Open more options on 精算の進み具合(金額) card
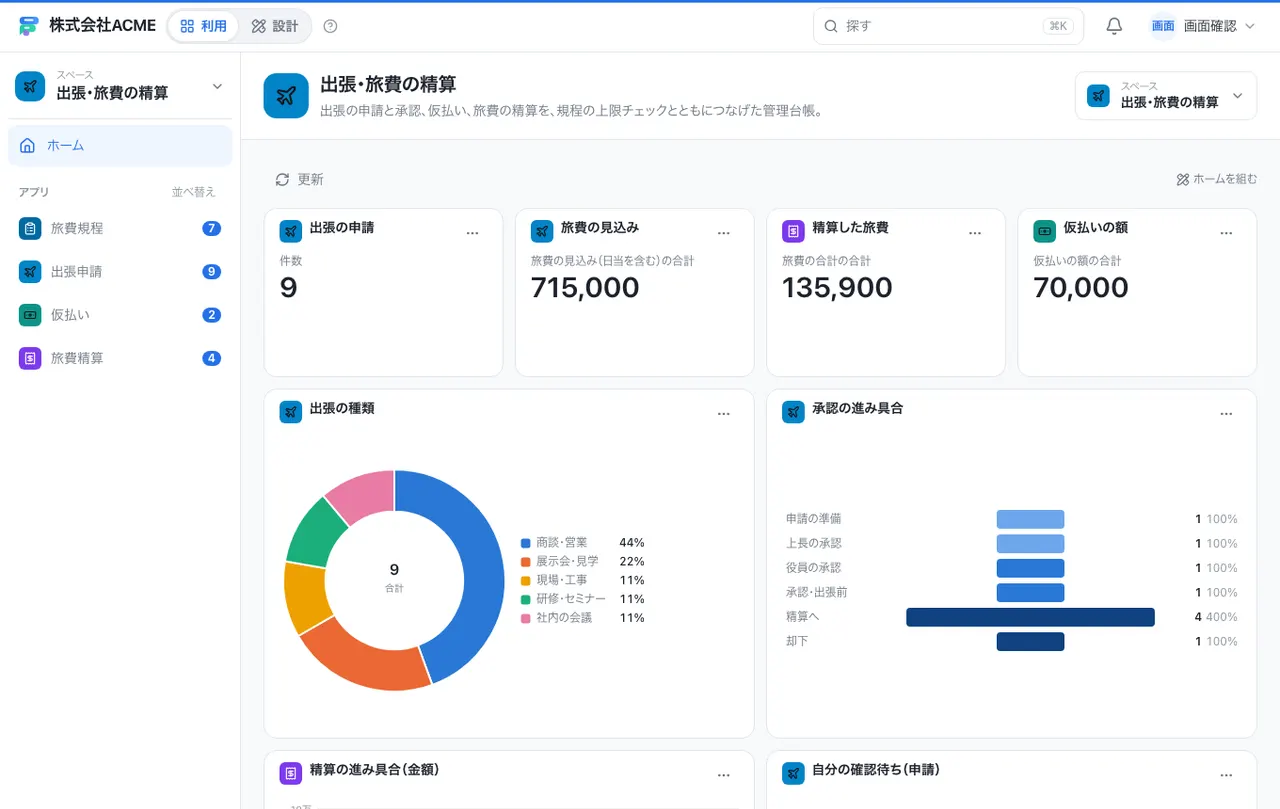The height and width of the screenshot is (809, 1280). (724, 775)
